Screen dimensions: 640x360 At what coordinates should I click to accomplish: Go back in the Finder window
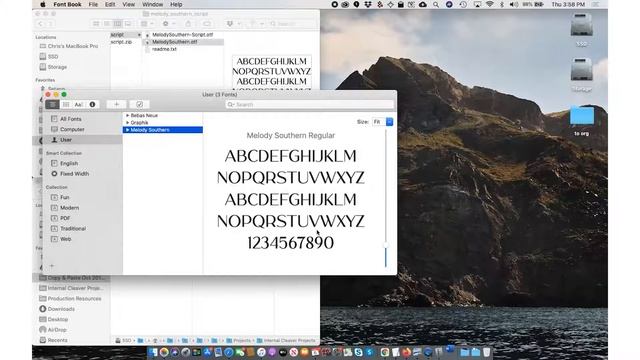[40, 24]
